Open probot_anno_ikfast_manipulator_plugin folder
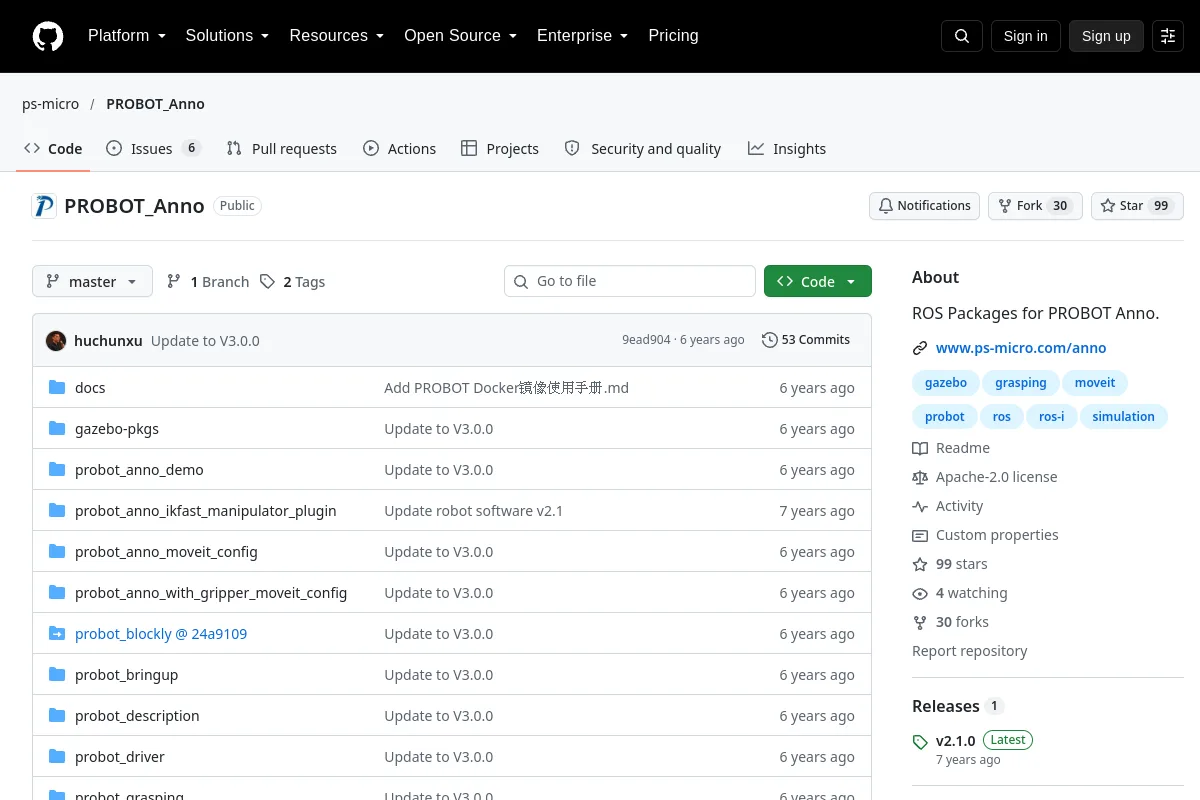 click(x=206, y=510)
